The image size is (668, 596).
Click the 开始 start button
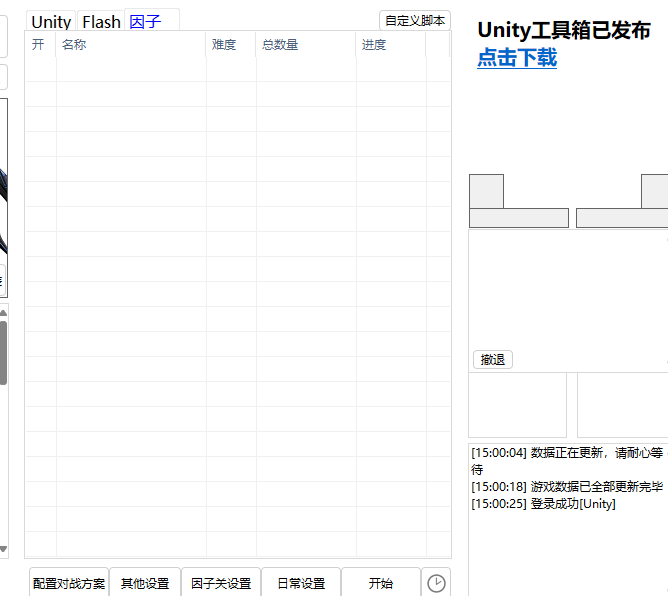tap(381, 583)
